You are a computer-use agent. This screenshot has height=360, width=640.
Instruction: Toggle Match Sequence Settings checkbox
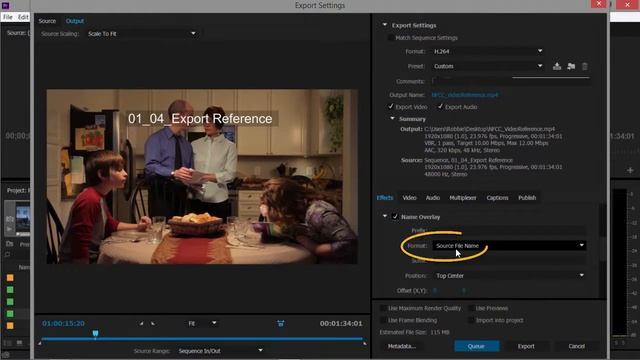click(391, 38)
